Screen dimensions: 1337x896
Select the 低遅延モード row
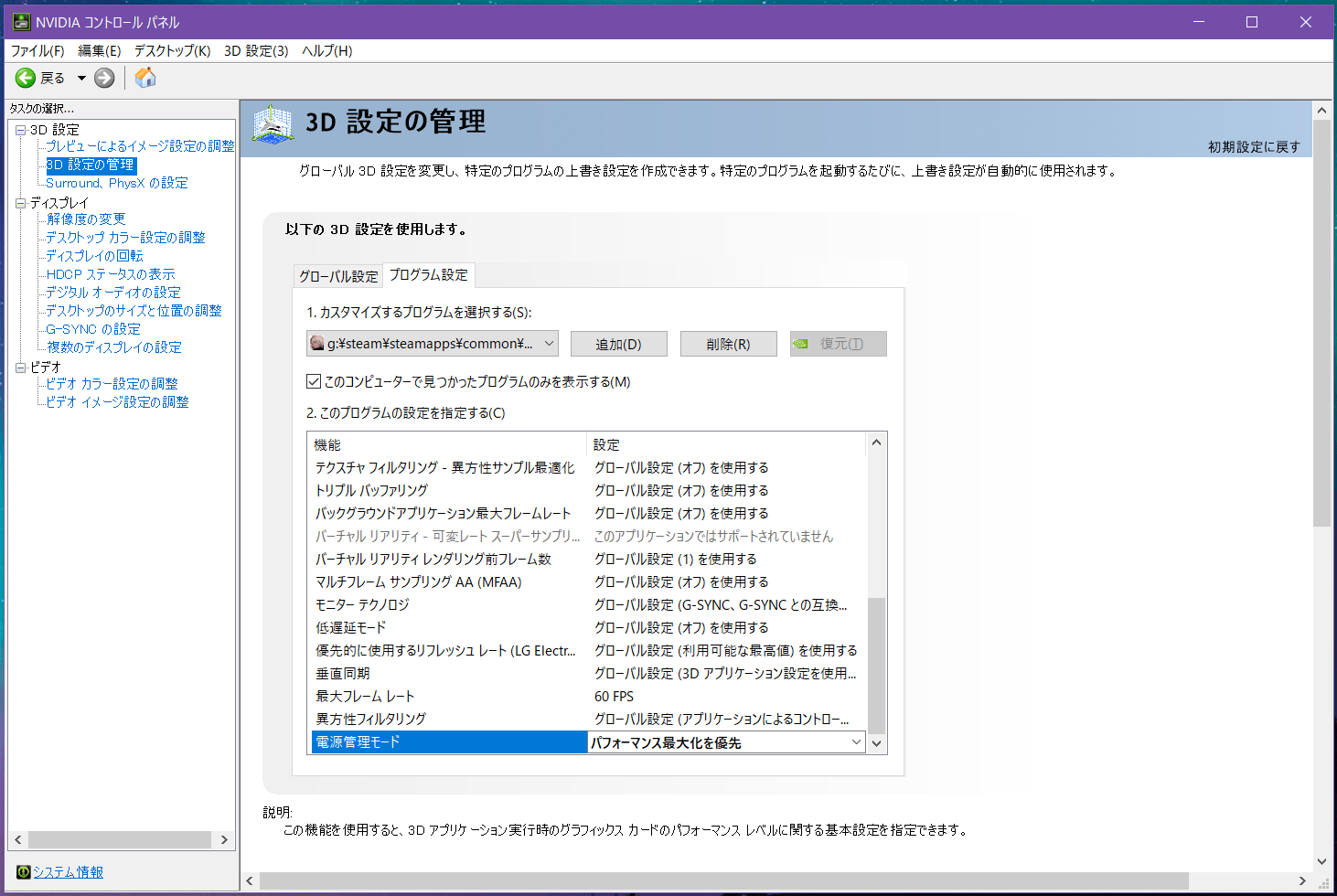coord(589,628)
